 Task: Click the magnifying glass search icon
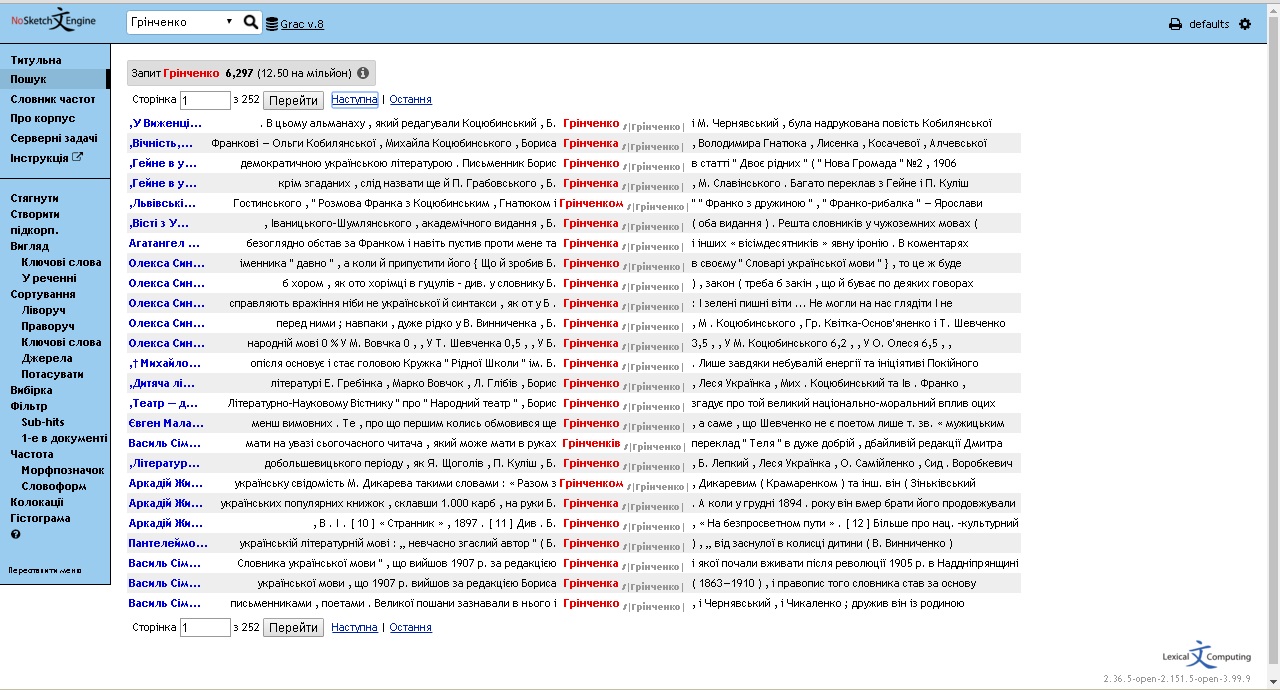point(250,22)
